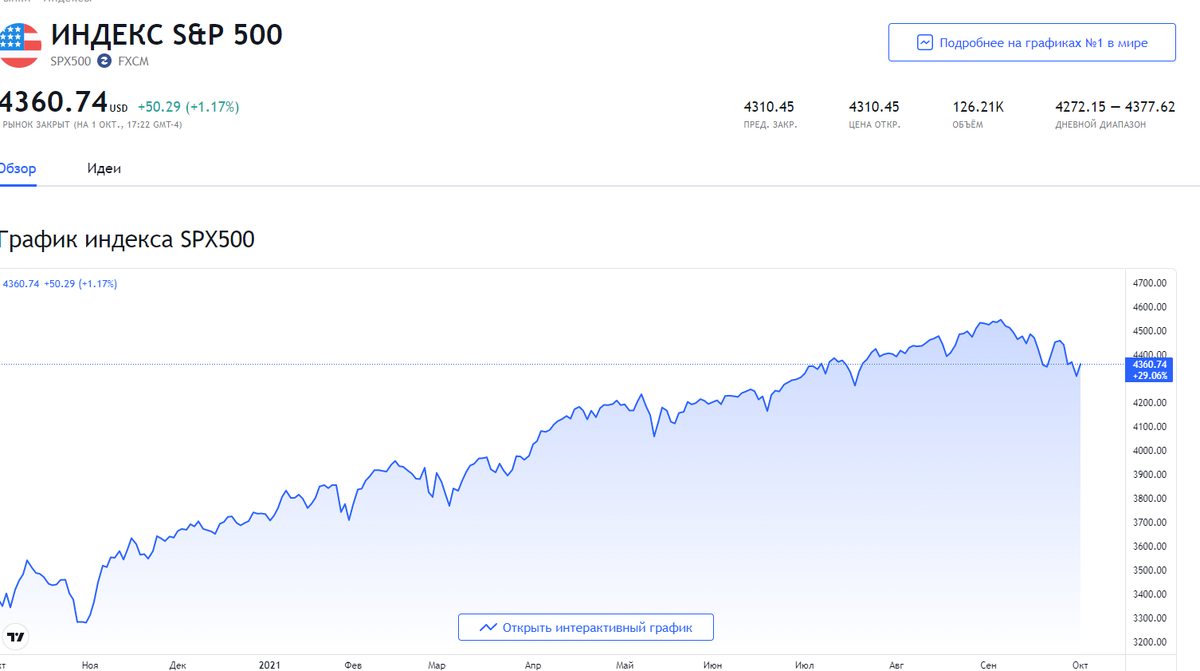Click the 3900.00 price axis label
The image size is (1200, 671).
tap(1151, 475)
